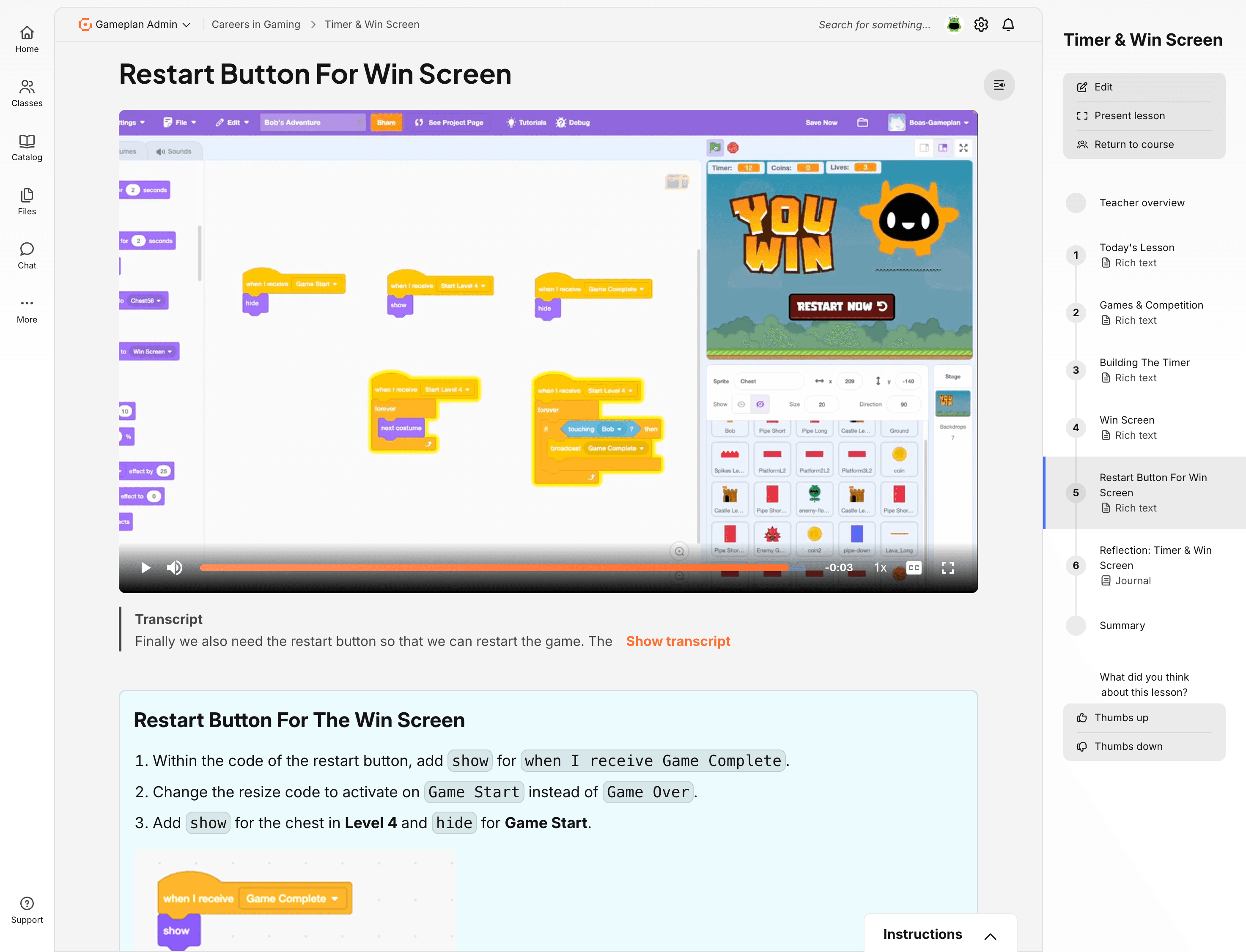Image resolution: width=1246 pixels, height=952 pixels.
Task: Open Chat from the left sidebar
Action: point(27,256)
